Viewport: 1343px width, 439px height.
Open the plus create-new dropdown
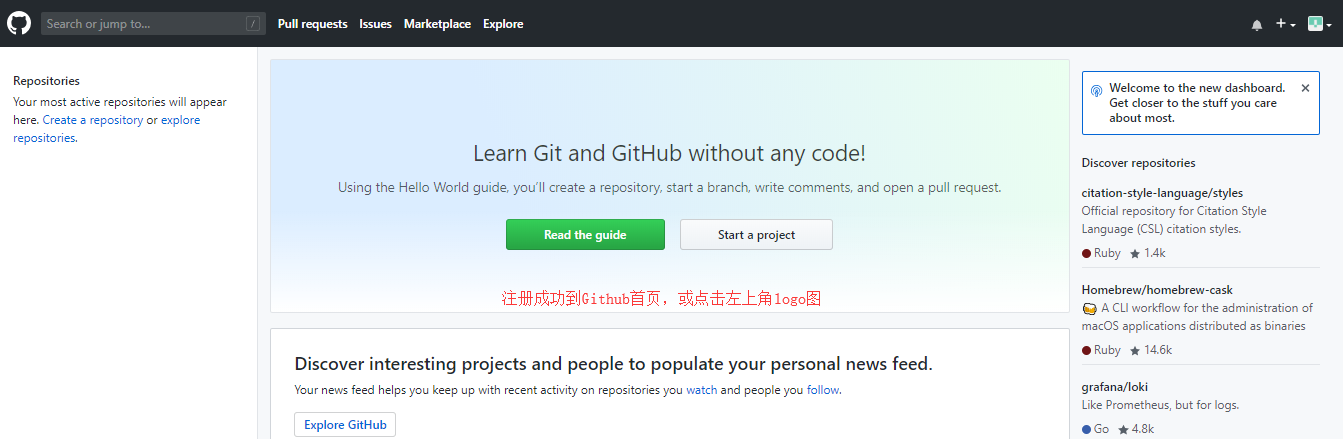point(1286,24)
